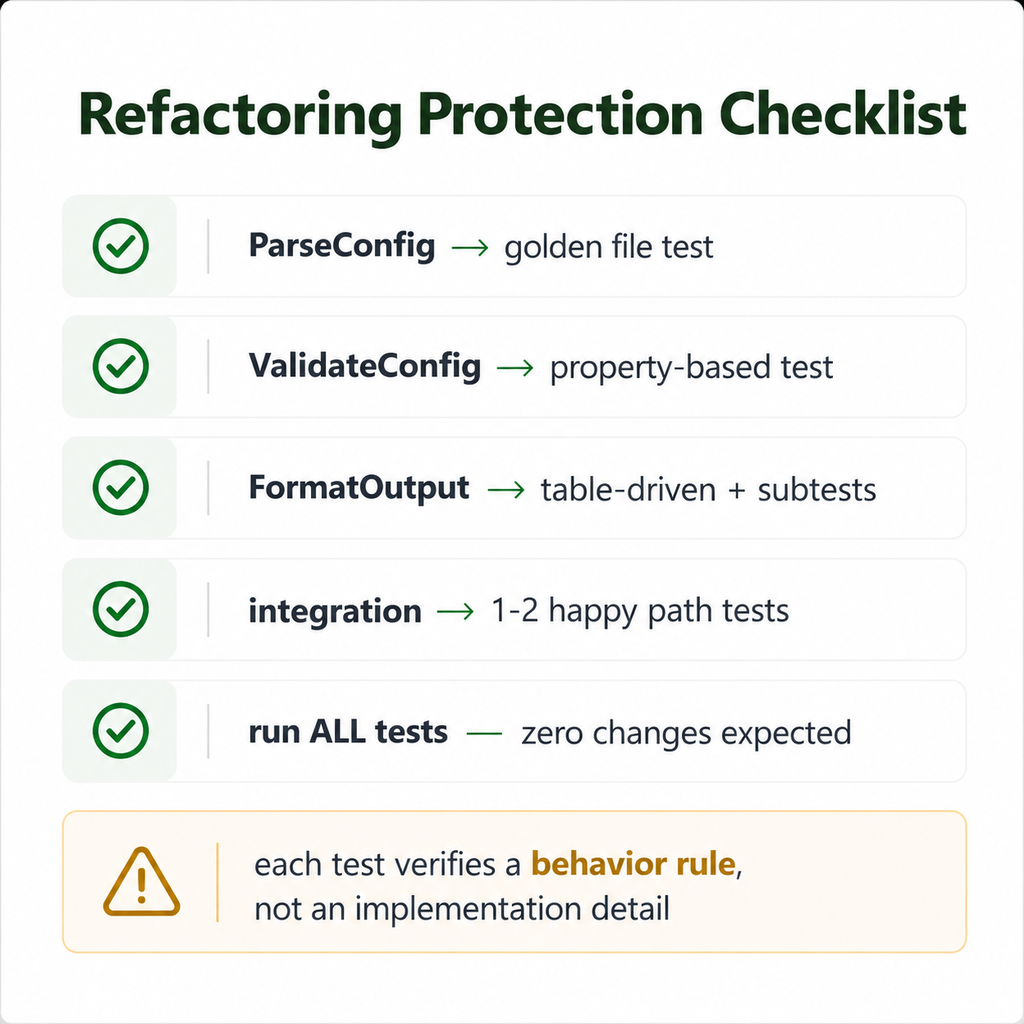Click the highlighted behavior rule text

[633, 864]
